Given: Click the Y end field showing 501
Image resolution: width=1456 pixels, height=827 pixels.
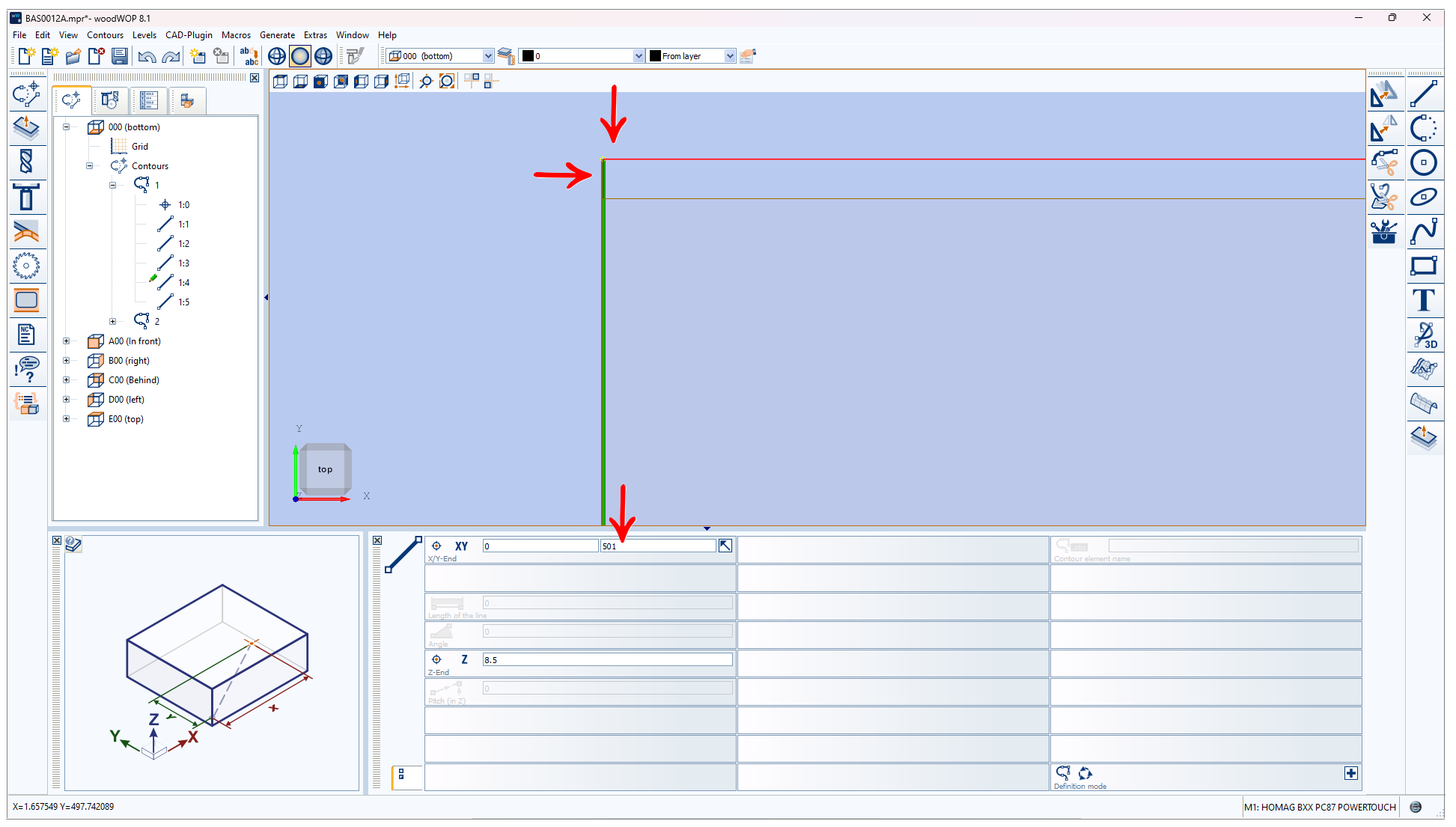Looking at the screenshot, I should point(657,546).
